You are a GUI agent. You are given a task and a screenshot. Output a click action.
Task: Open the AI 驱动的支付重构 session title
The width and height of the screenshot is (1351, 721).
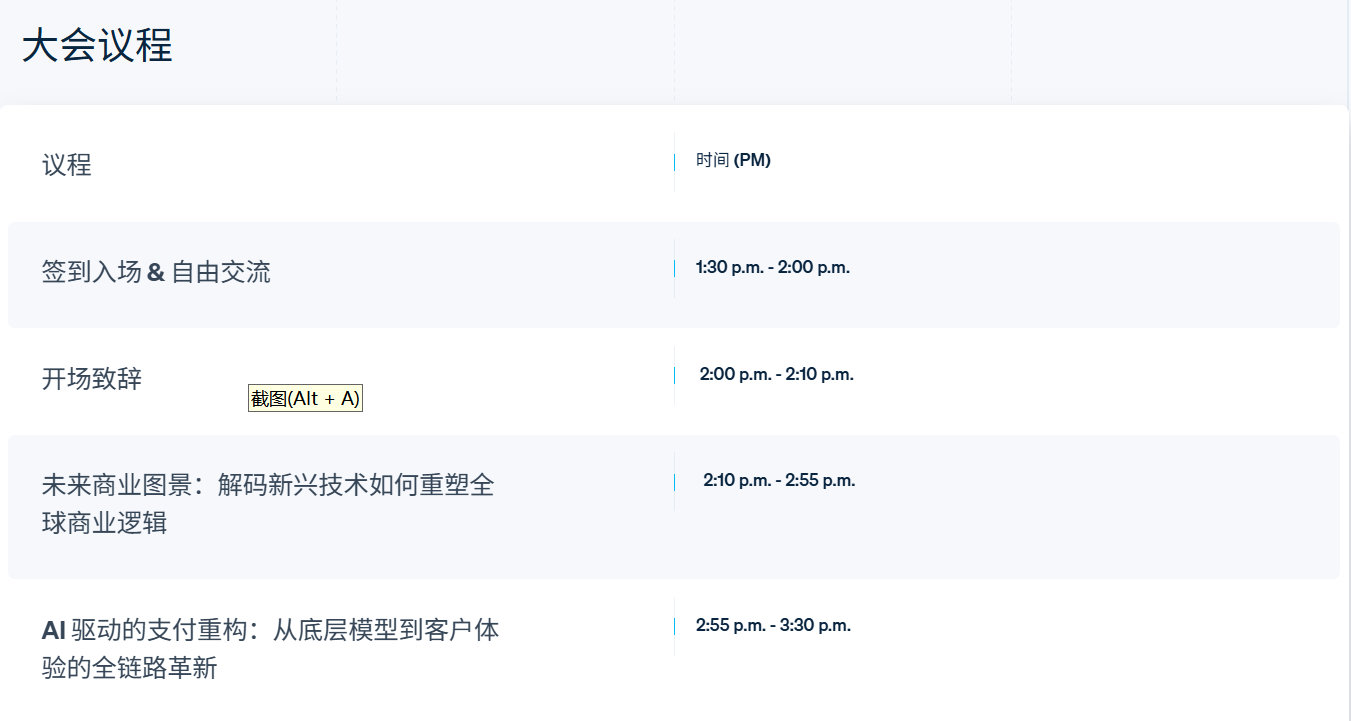270,630
